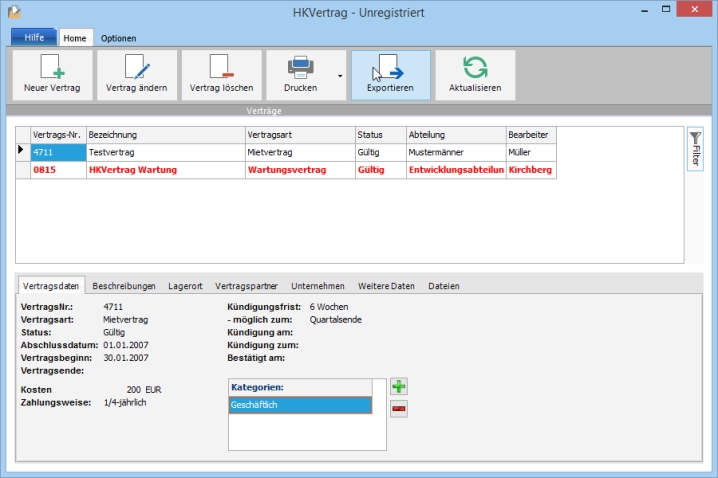This screenshot has width=718, height=478.
Task: Switch to the Optionen ribbon tab
Action: click(x=118, y=38)
